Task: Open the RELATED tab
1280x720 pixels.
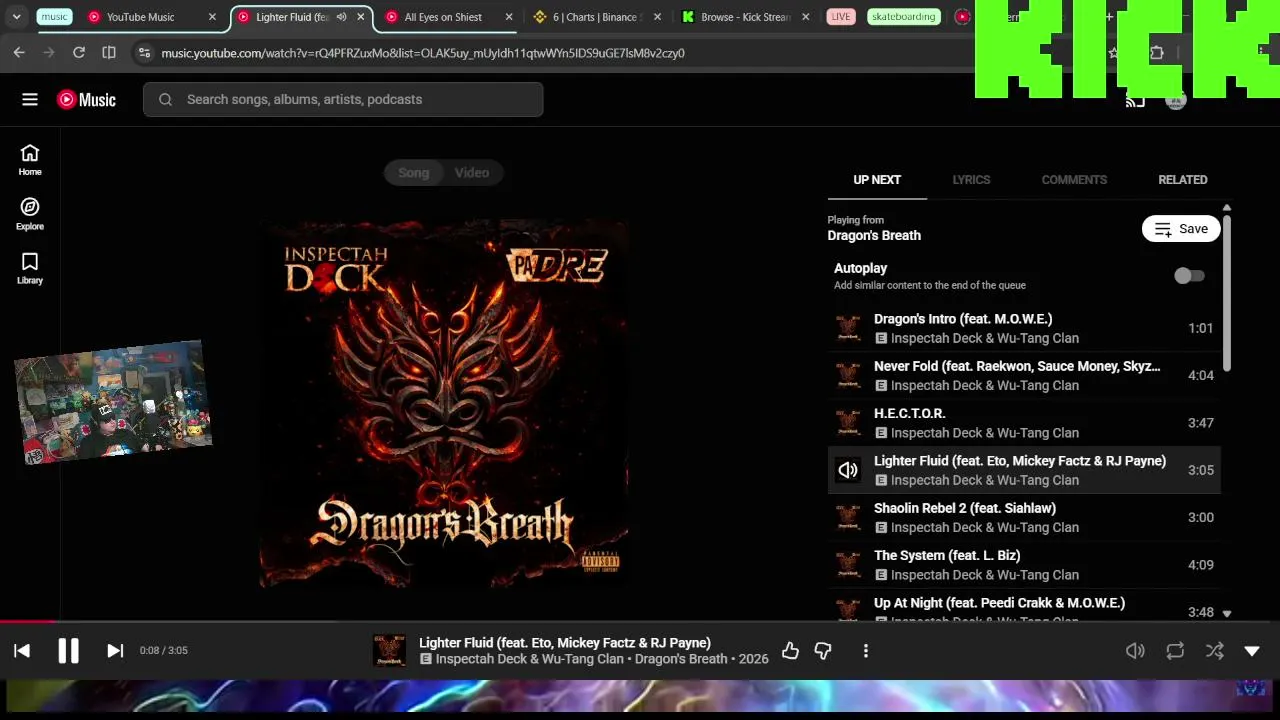Action: pyautogui.click(x=1183, y=180)
